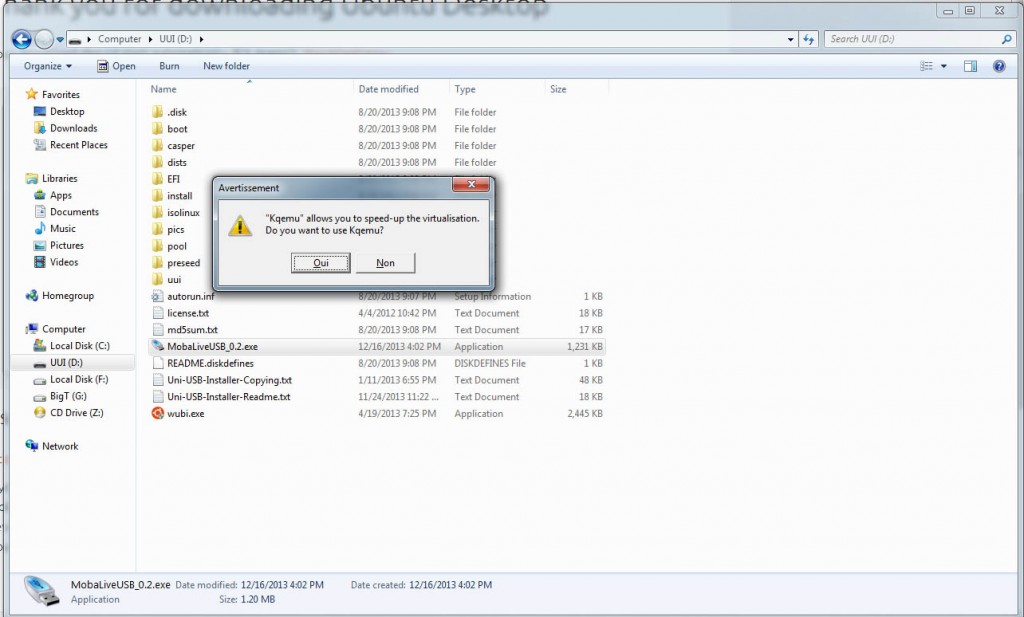Select Uni-USB-Installer-Copying.txt icon
Screen dimensions: 1024x617
coord(157,379)
